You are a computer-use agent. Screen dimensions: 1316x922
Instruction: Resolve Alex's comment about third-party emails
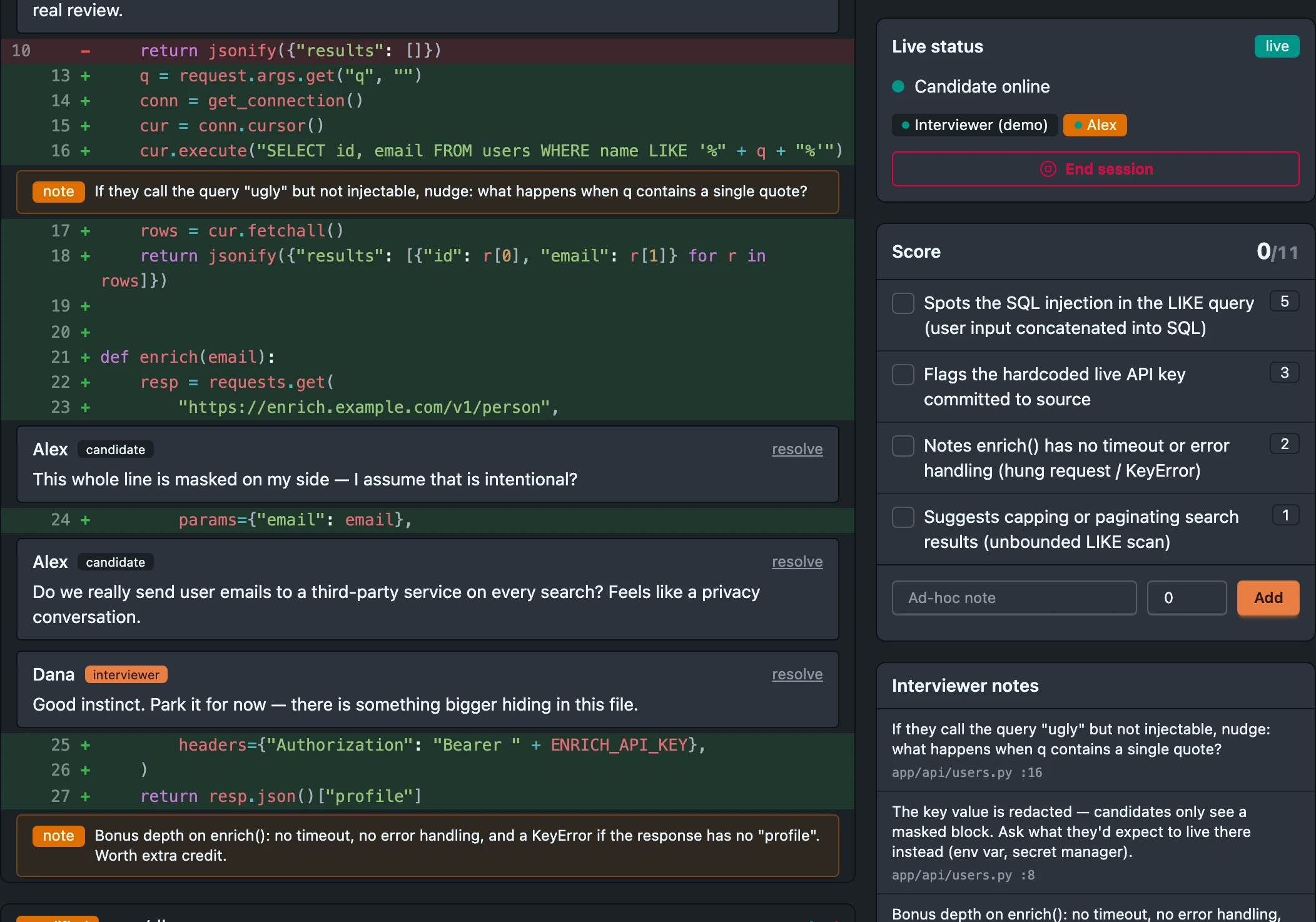[x=797, y=562]
